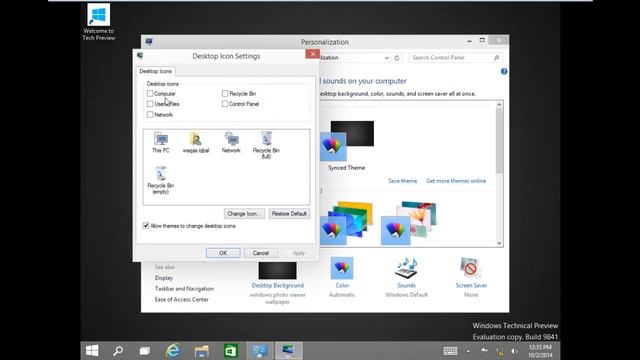Viewport: 640px width, 360px height.
Task: Close the Desktop Icon Settings dialog
Action: [313, 54]
